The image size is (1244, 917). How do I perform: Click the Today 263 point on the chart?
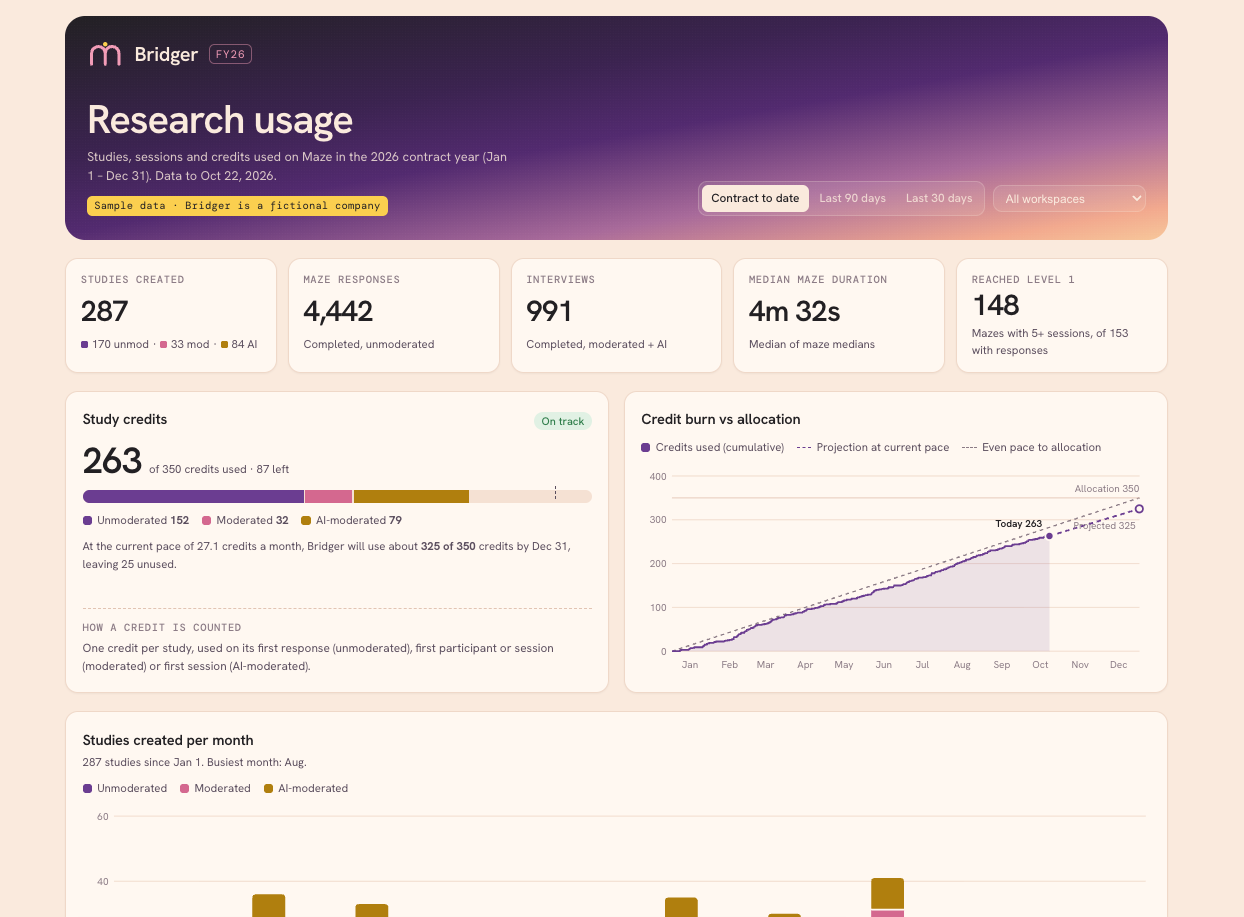click(x=1048, y=536)
